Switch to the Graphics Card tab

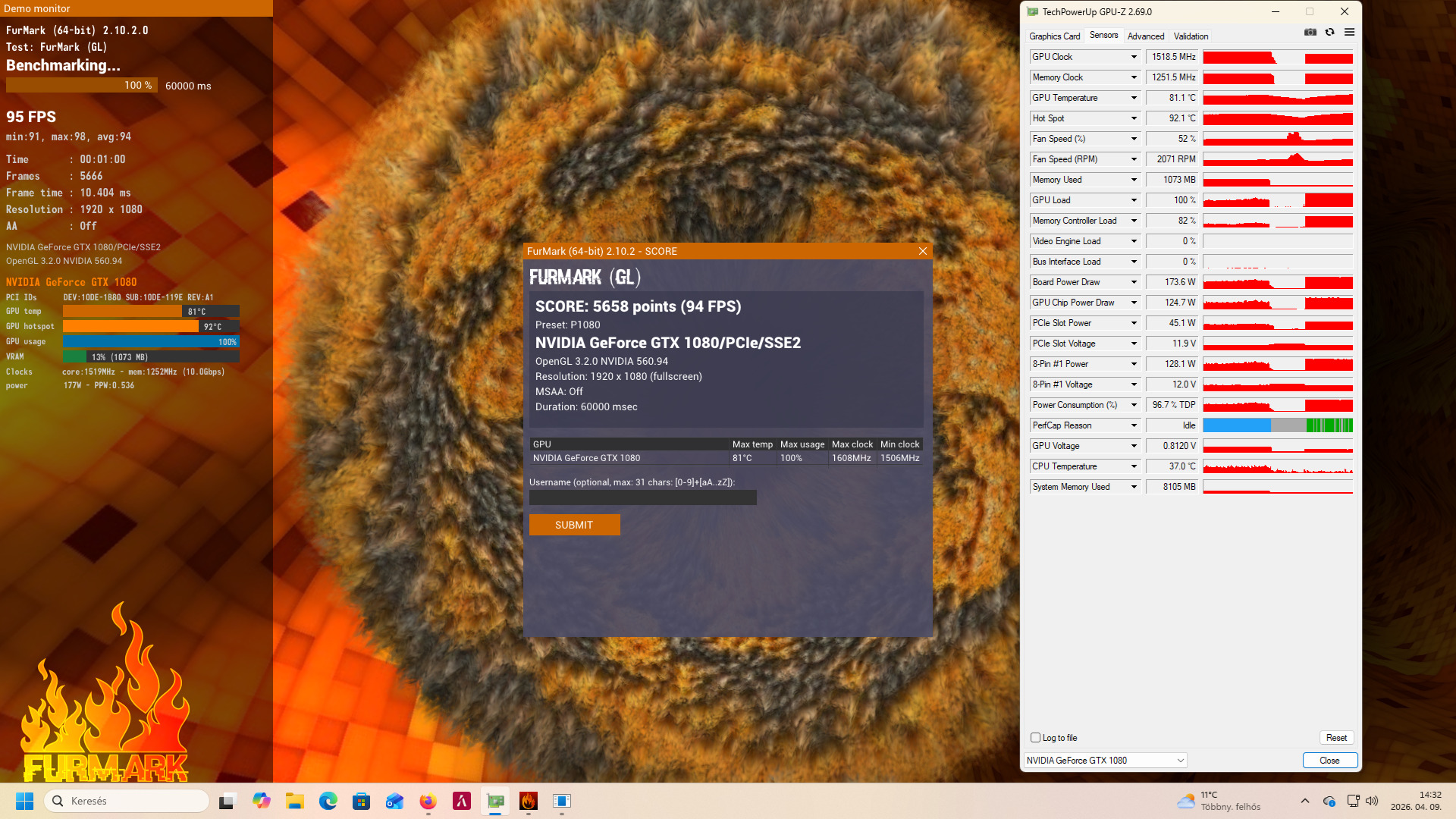(x=1054, y=36)
